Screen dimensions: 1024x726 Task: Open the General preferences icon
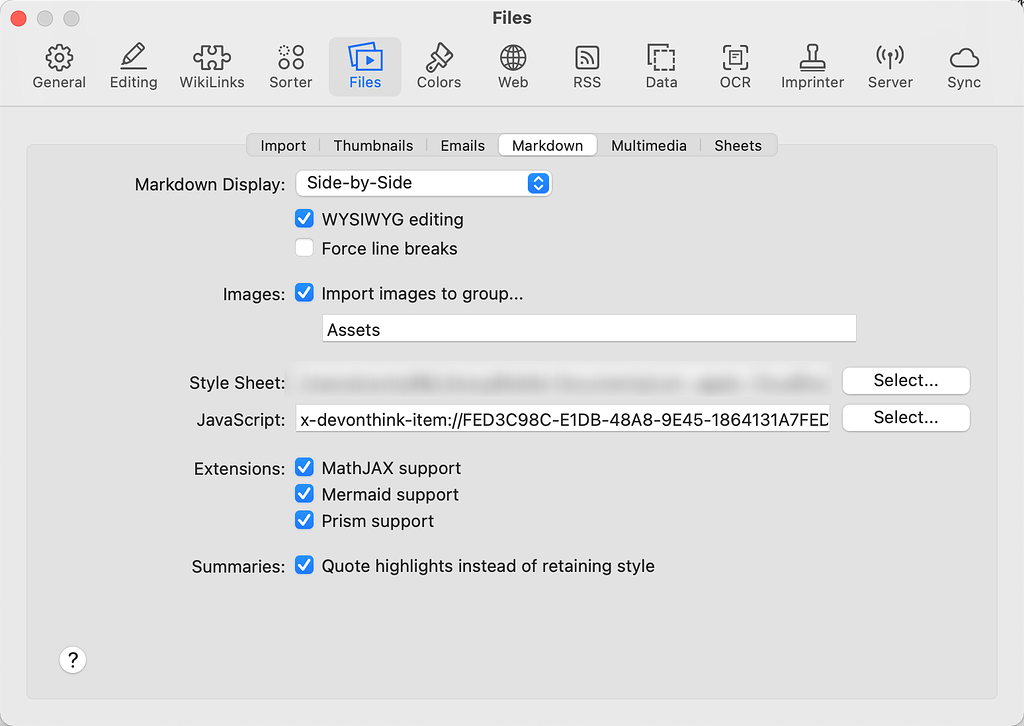point(59,65)
